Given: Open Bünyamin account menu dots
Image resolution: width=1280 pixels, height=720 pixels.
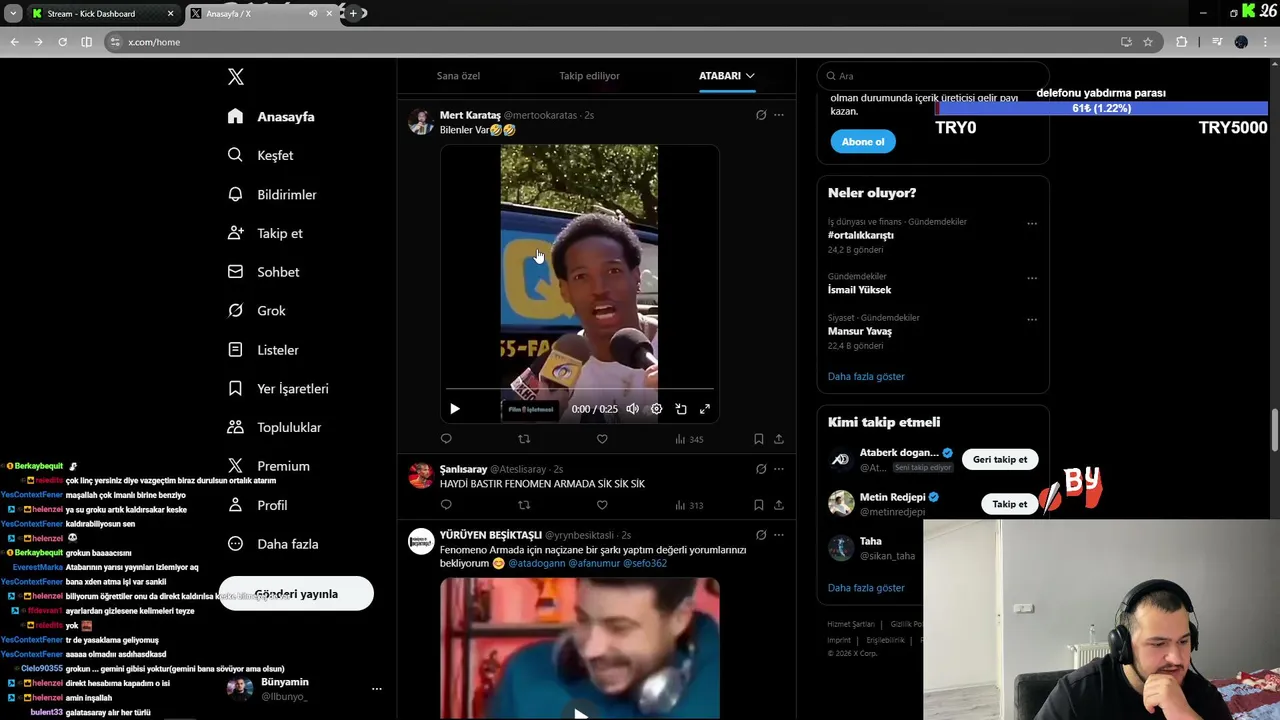Looking at the screenshot, I should [377, 689].
